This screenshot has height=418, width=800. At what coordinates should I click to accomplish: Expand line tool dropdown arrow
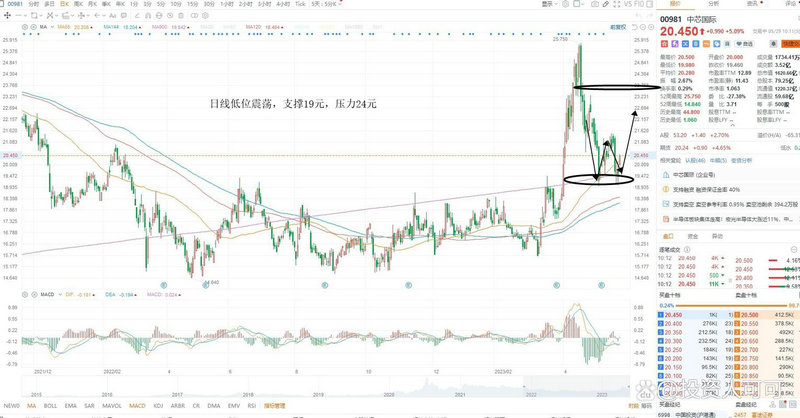click(x=25, y=16)
